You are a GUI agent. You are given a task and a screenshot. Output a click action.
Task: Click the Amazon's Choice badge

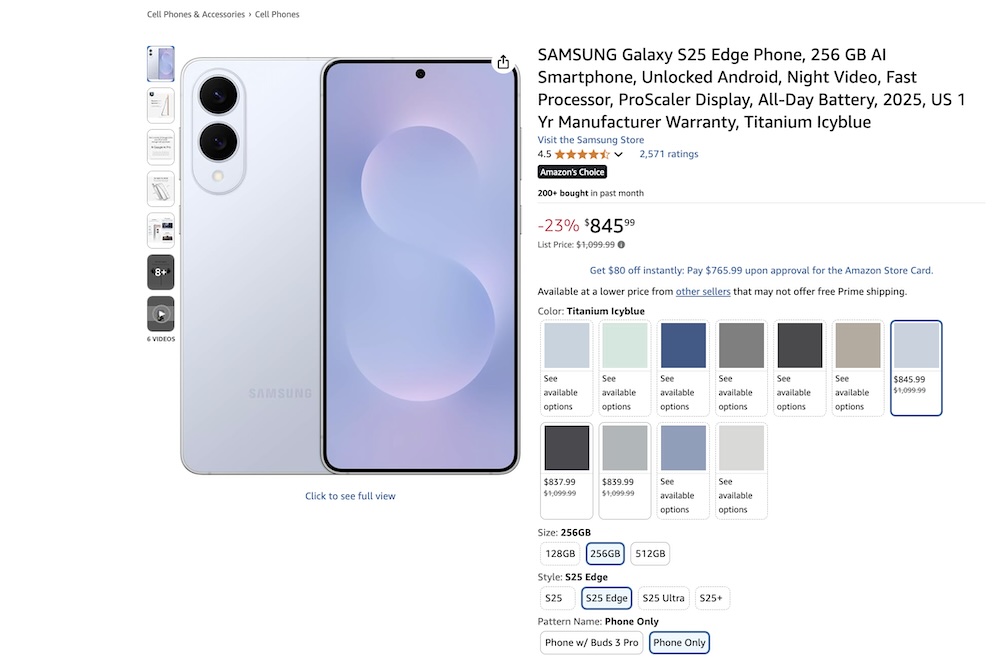(572, 172)
